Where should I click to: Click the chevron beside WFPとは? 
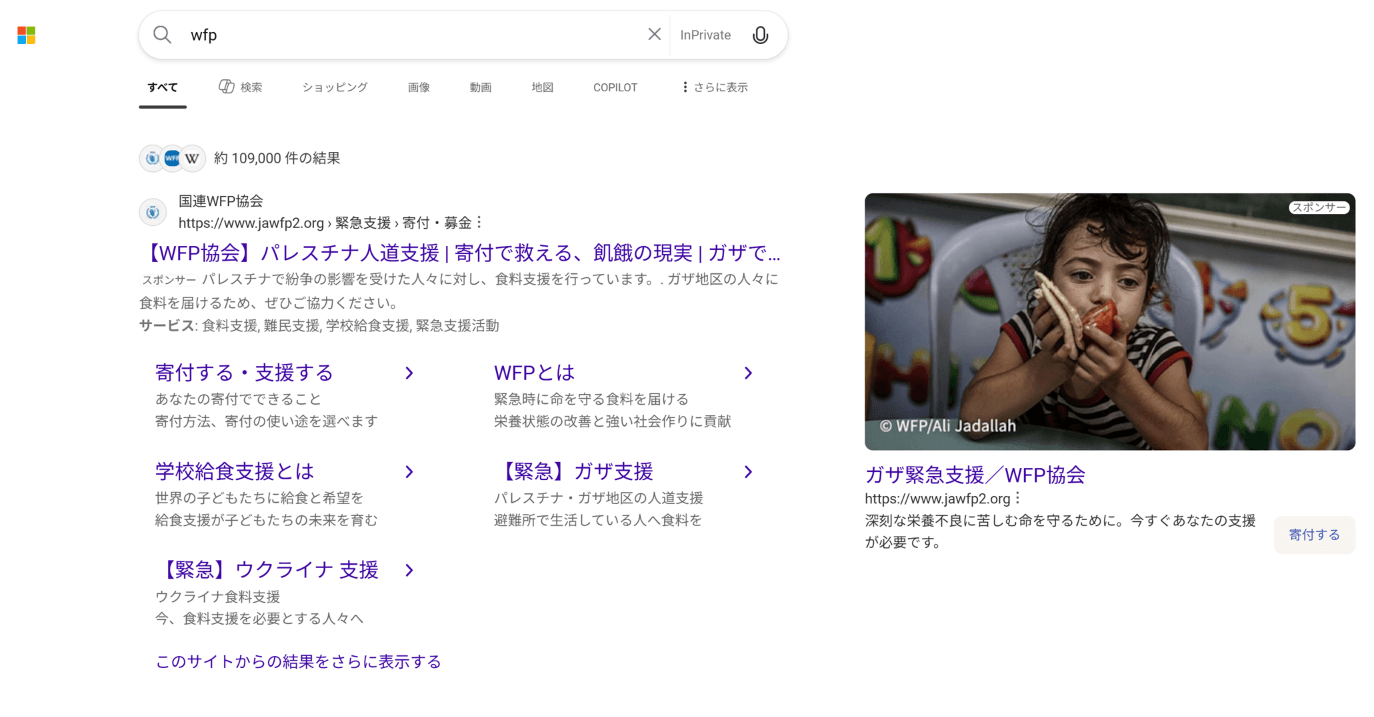pos(748,373)
